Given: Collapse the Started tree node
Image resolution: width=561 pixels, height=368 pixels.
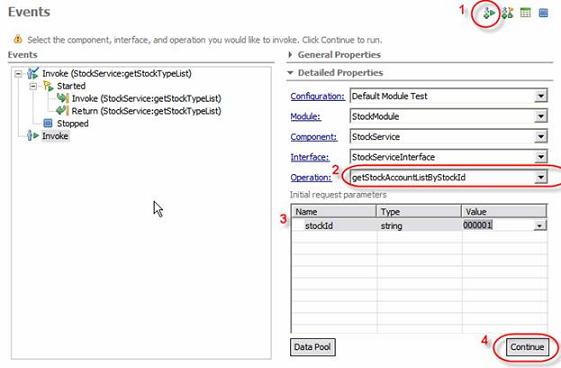Looking at the screenshot, I should 33,86.
